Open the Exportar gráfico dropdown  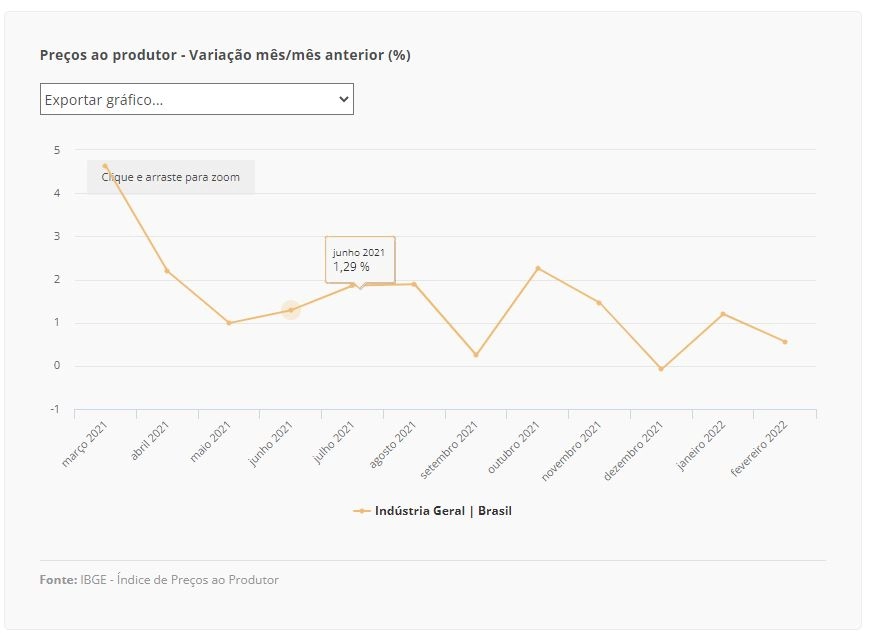tap(197, 99)
